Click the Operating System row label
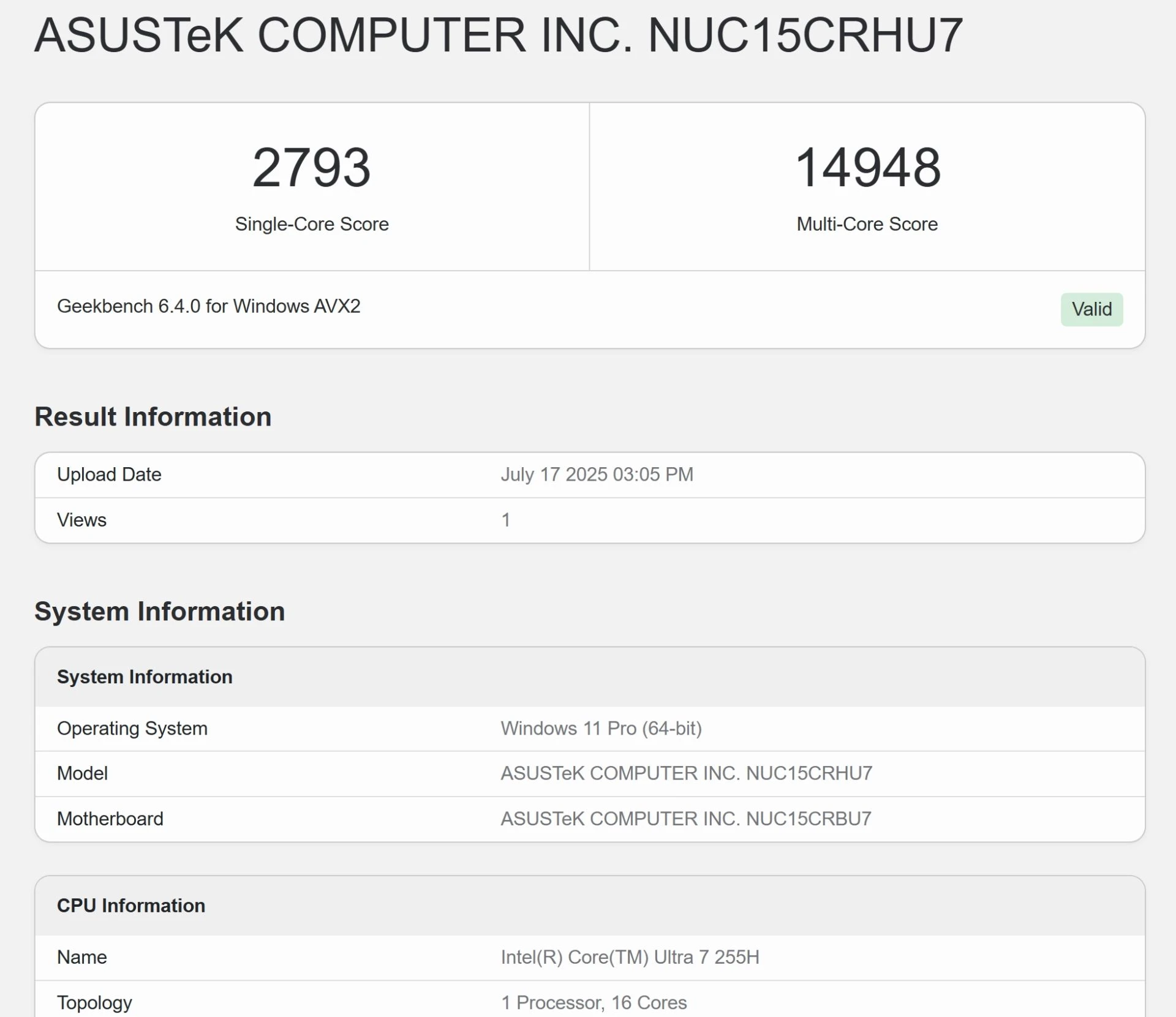This screenshot has width=1176, height=1017. click(132, 729)
